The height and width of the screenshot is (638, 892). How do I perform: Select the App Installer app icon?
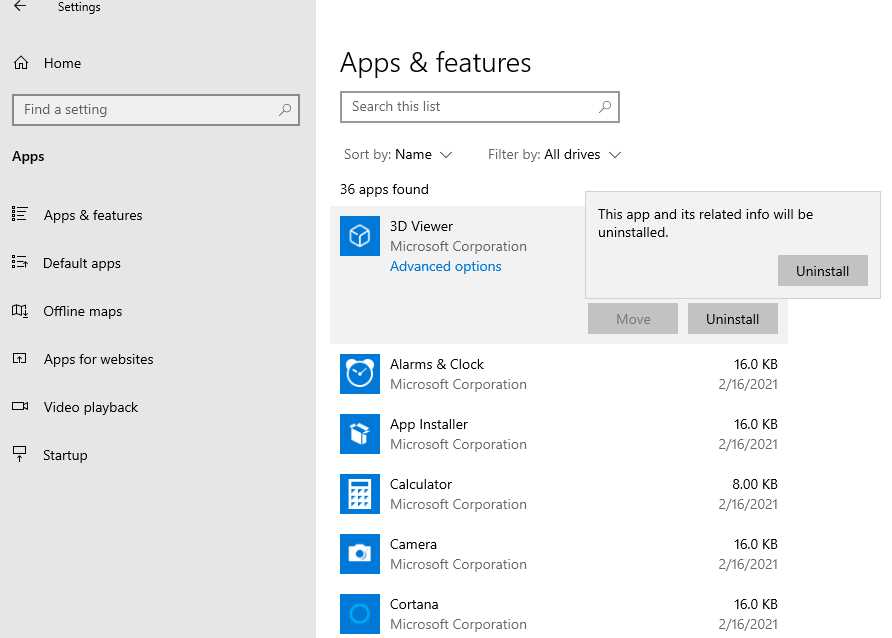coord(360,434)
